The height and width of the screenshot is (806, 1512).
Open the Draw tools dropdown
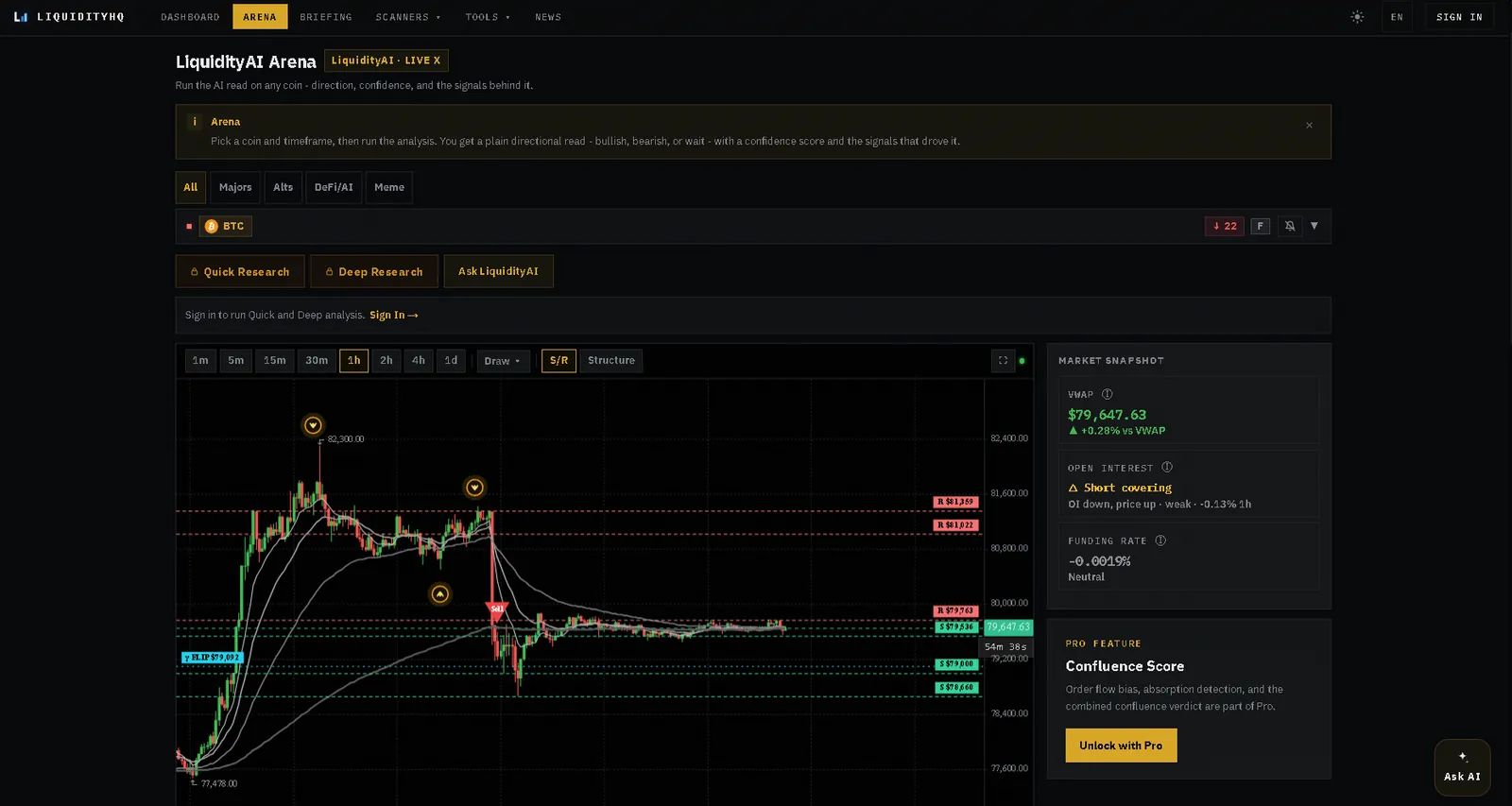503,361
